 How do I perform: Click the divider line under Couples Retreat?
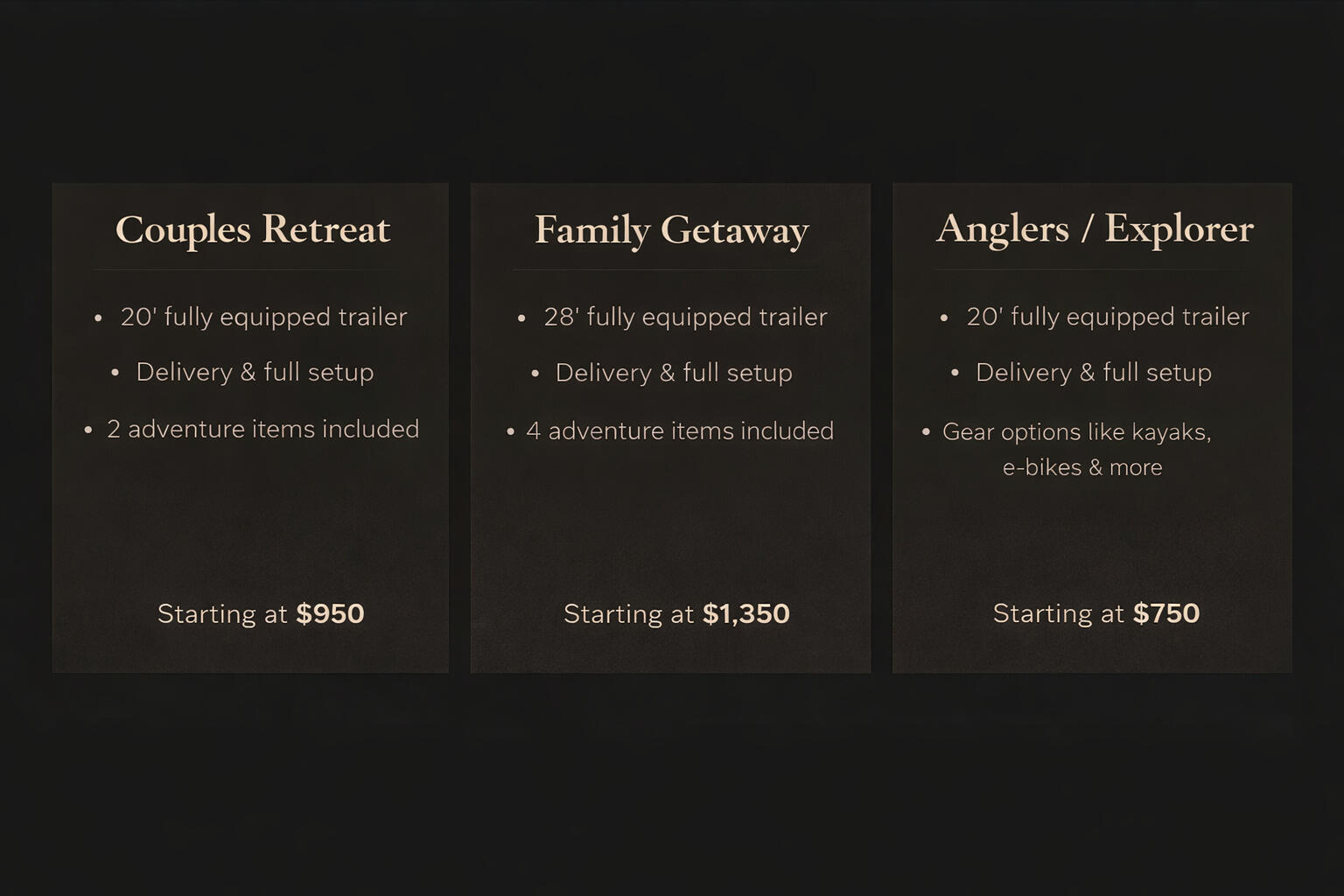(x=252, y=269)
